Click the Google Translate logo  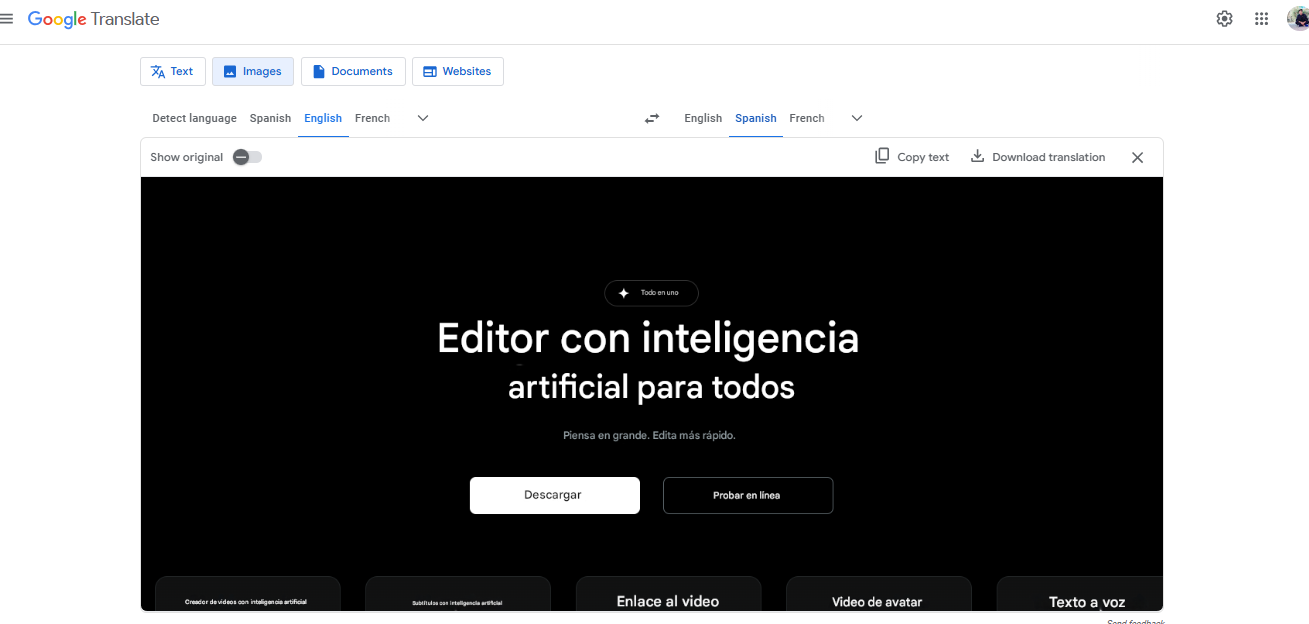[93, 19]
